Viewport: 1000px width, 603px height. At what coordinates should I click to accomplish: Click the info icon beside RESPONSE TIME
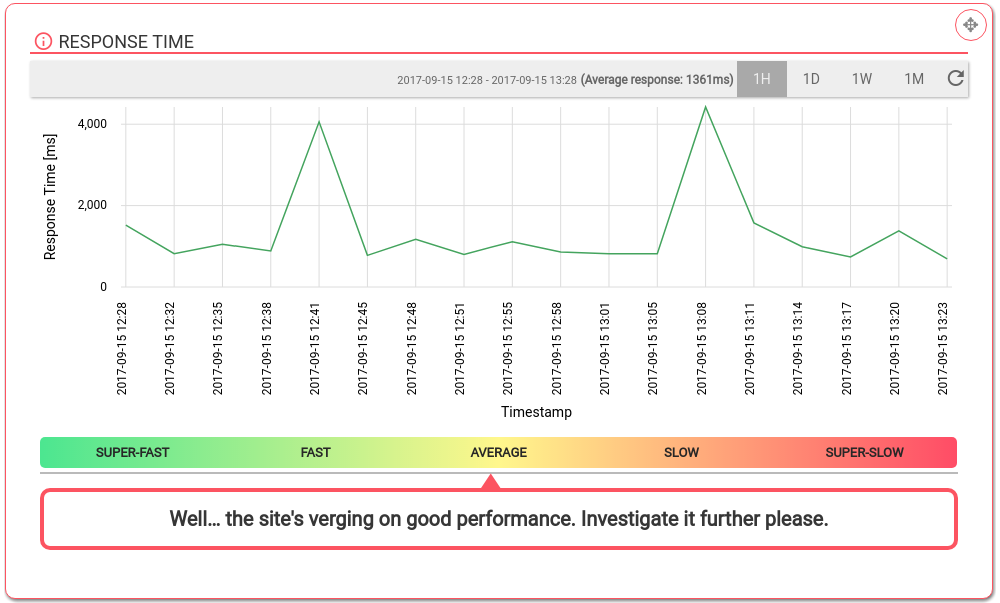(x=42, y=41)
